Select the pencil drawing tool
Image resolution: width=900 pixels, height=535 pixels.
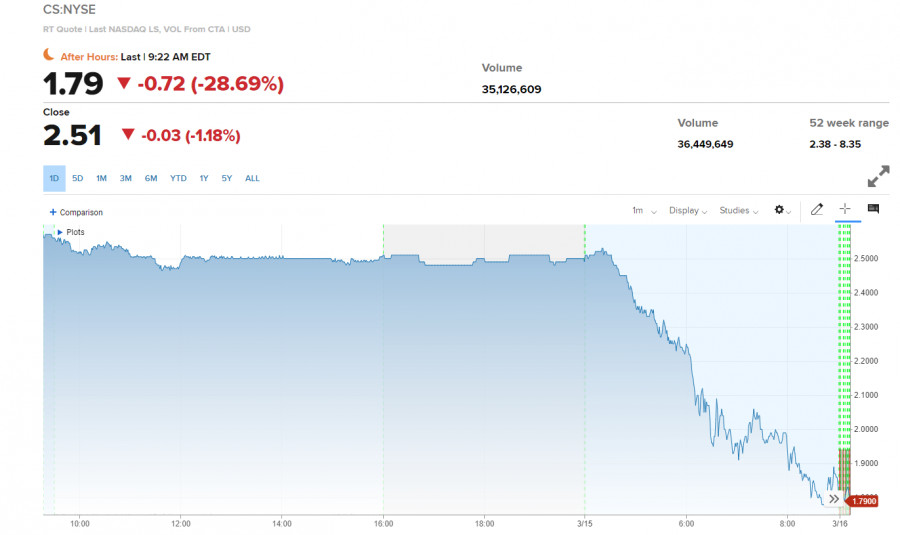817,209
